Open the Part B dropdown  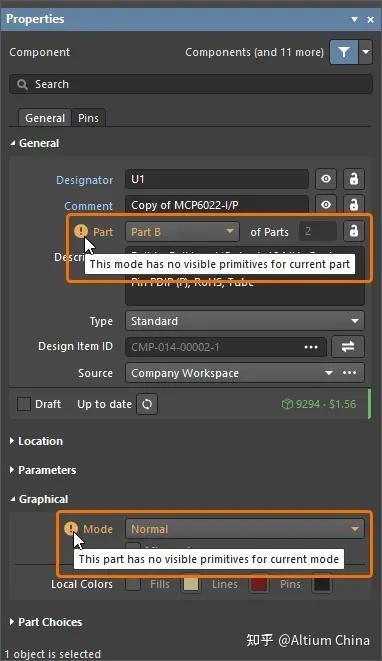point(182,232)
